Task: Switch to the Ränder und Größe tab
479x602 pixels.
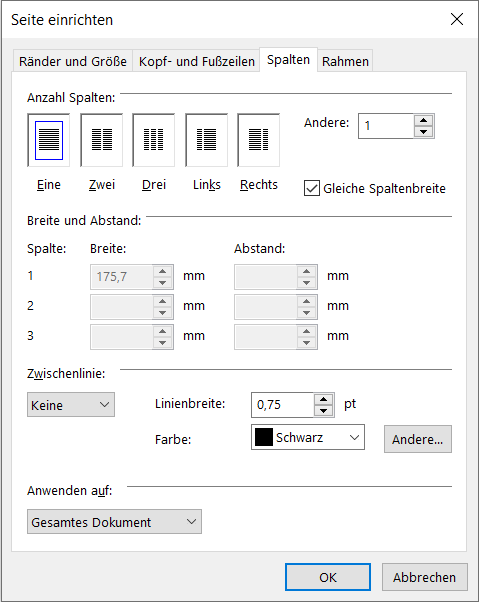Action: click(x=73, y=61)
